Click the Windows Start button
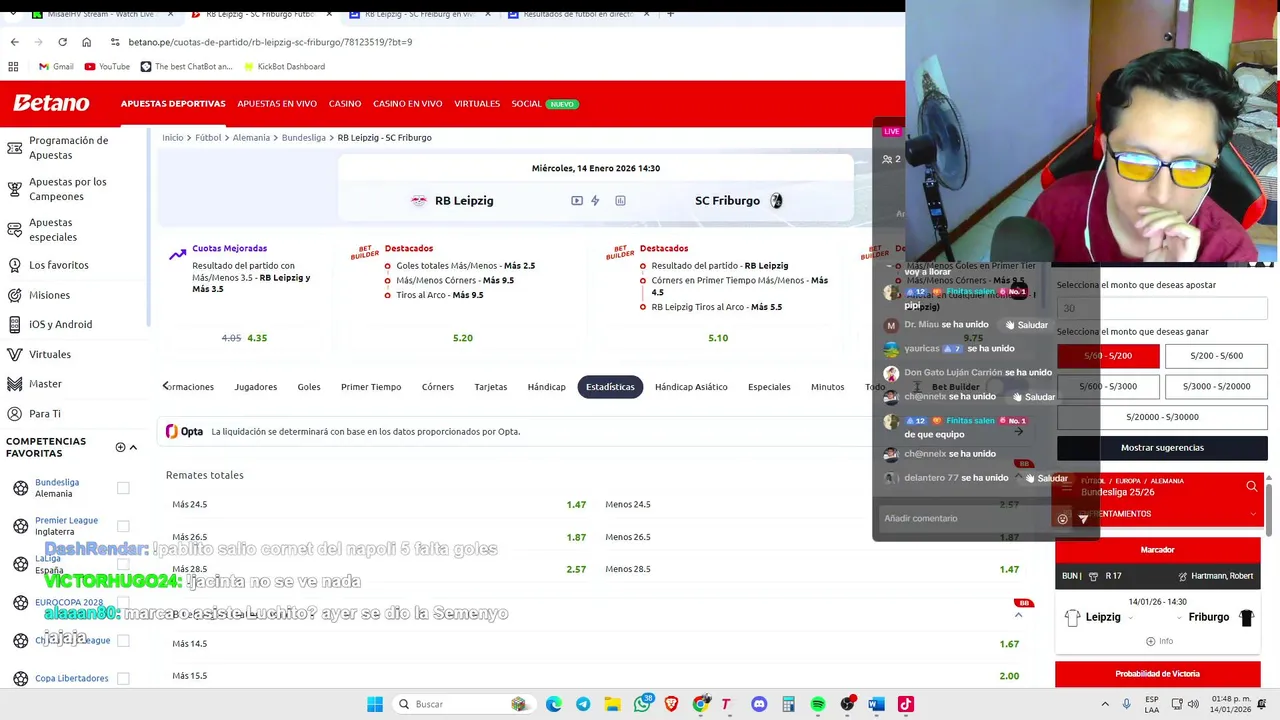 (x=375, y=704)
